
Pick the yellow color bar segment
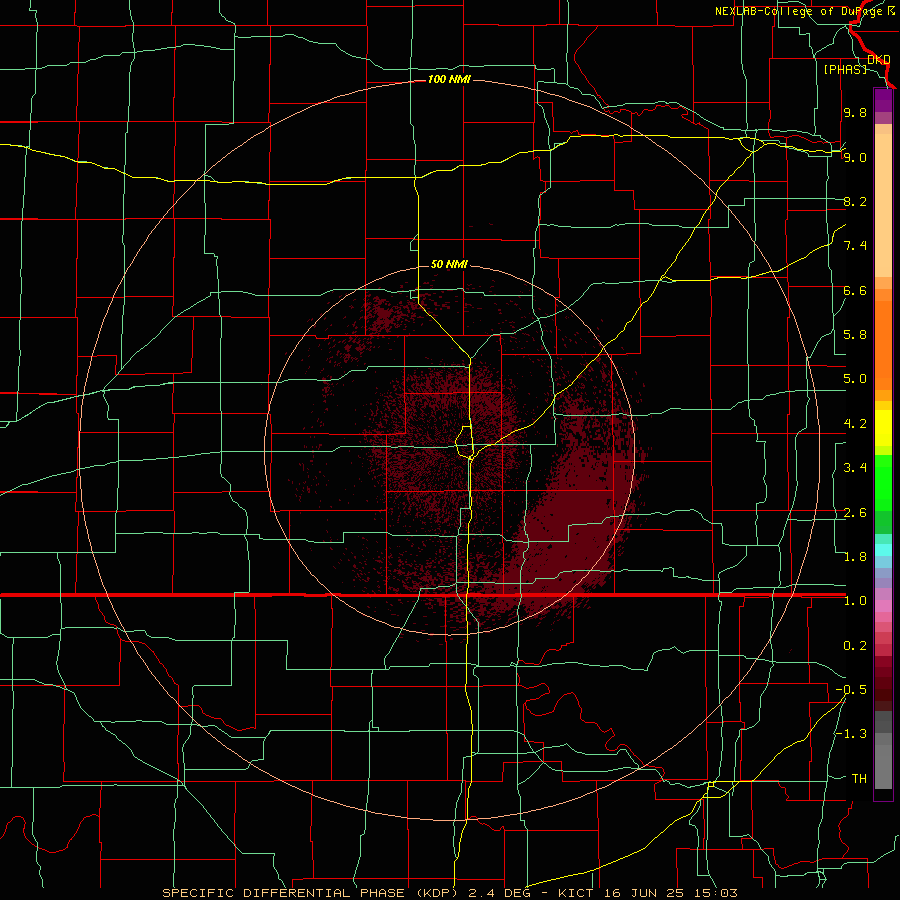click(883, 428)
